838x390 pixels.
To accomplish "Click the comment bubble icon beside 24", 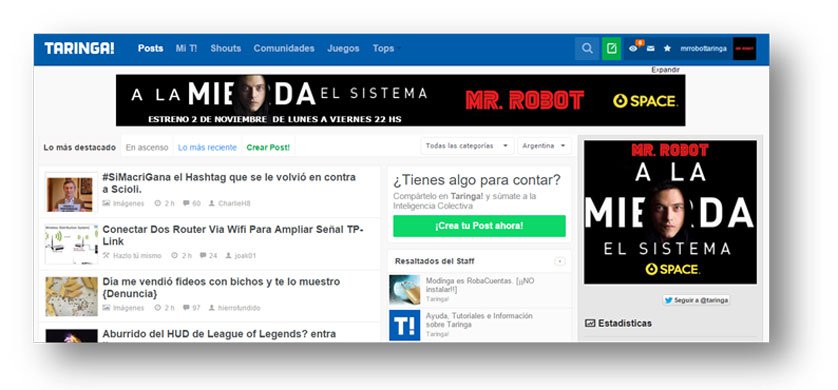I will [x=203, y=255].
